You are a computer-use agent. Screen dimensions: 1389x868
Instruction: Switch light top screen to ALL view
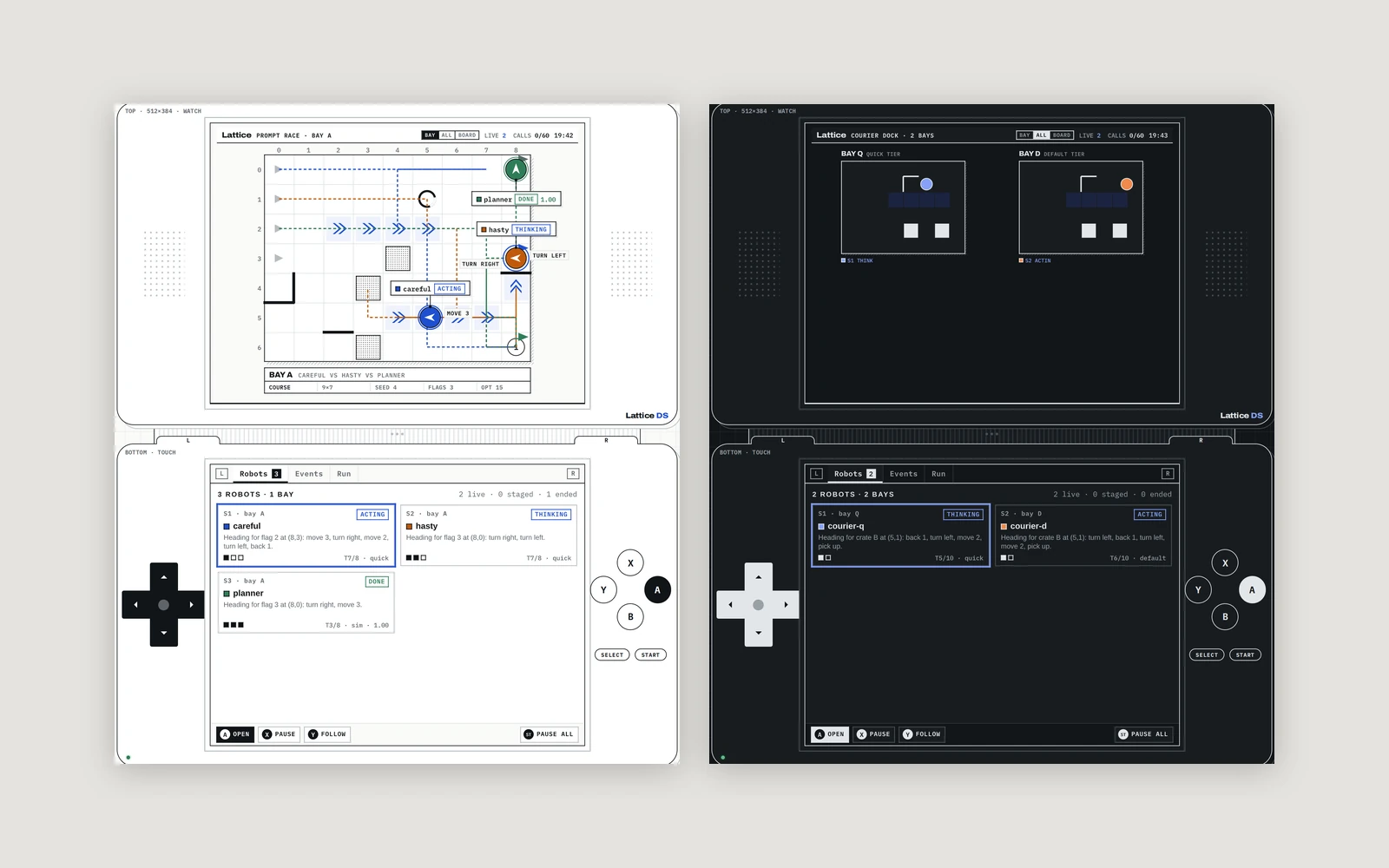(447, 135)
